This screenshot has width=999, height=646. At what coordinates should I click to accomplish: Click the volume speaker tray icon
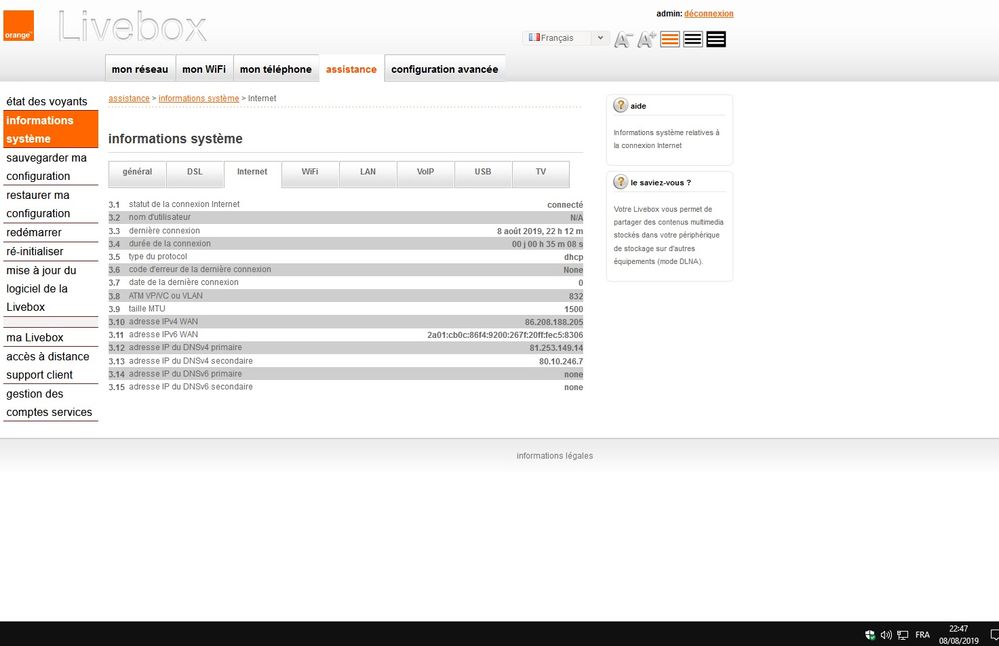coord(886,635)
